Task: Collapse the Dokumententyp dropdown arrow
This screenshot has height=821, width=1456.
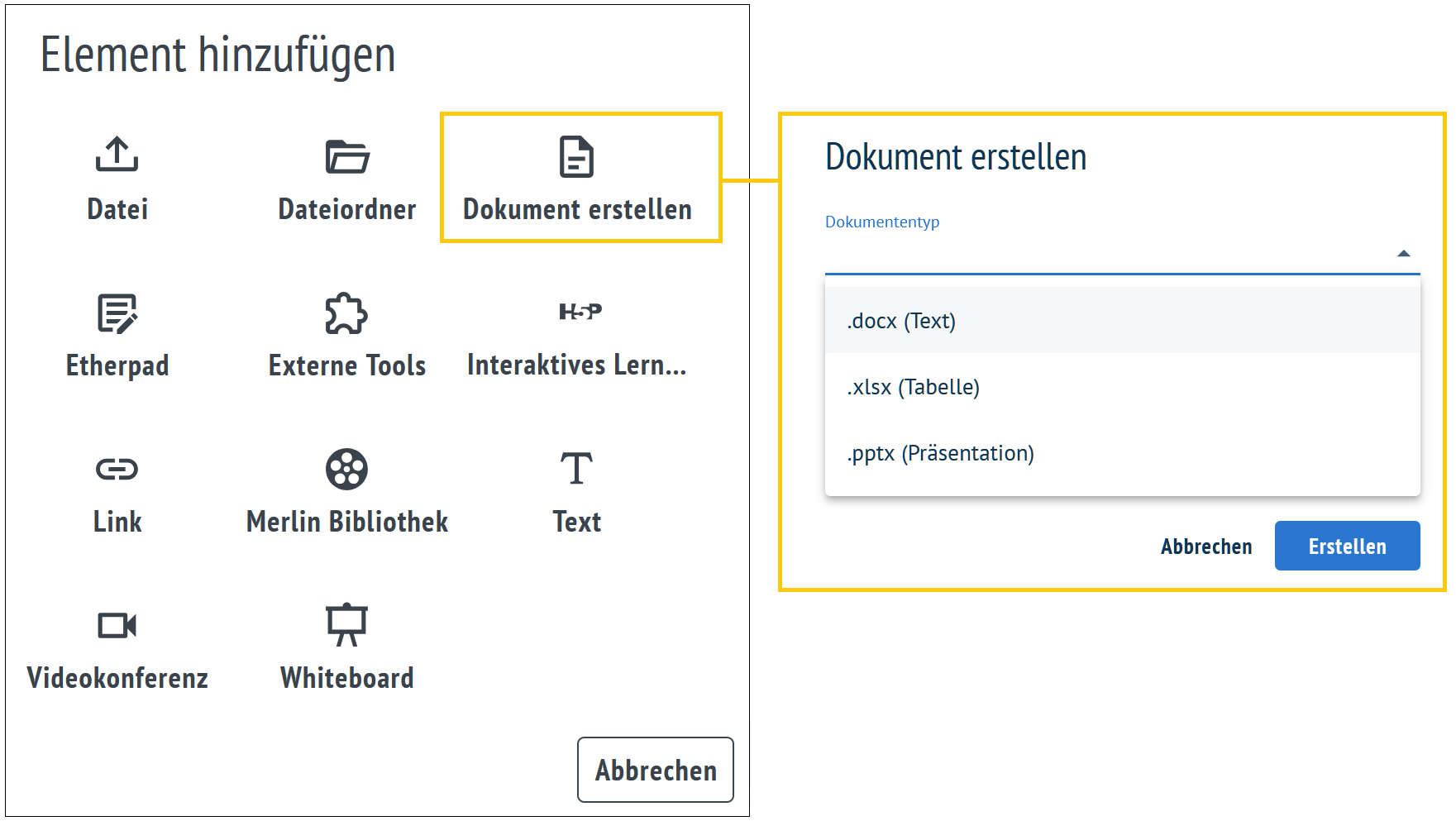Action: tap(1403, 254)
